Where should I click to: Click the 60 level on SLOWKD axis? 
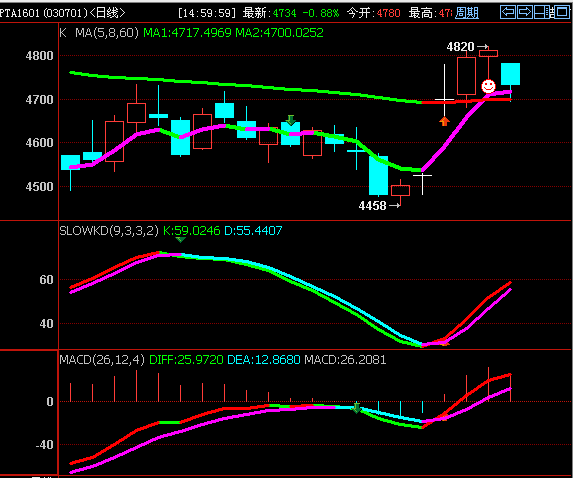[x=46, y=280]
